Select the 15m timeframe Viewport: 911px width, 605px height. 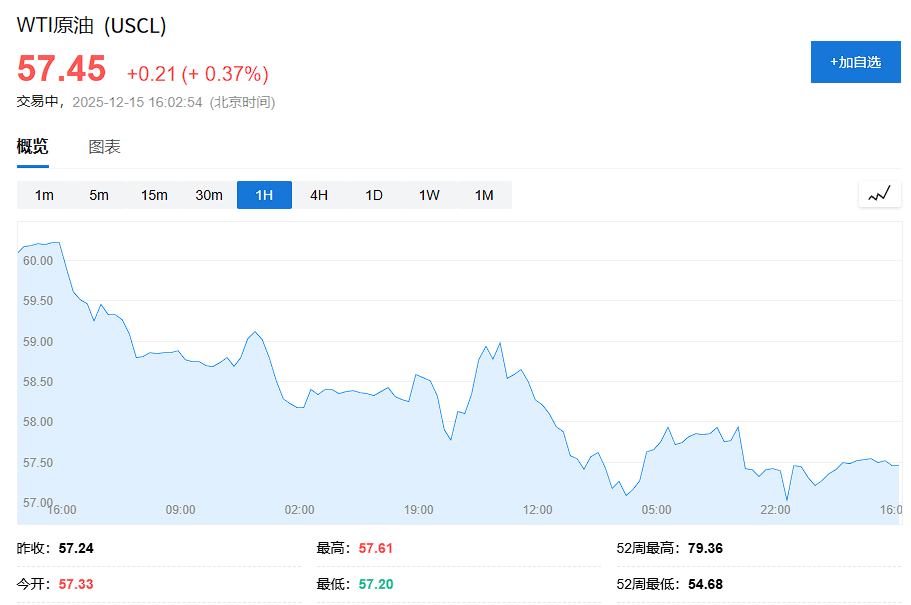click(154, 195)
